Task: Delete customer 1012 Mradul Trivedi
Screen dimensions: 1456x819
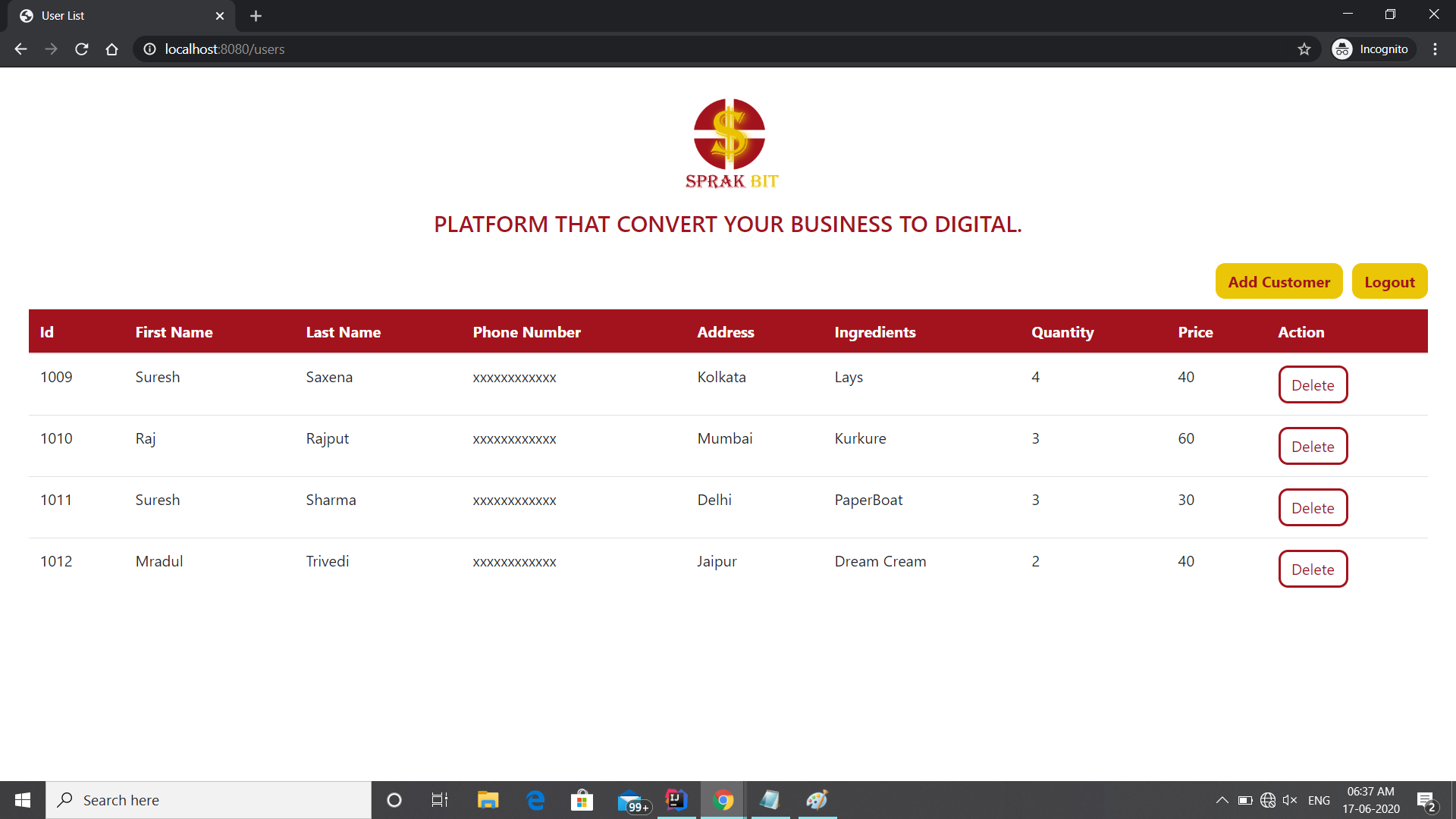Action: point(1313,569)
